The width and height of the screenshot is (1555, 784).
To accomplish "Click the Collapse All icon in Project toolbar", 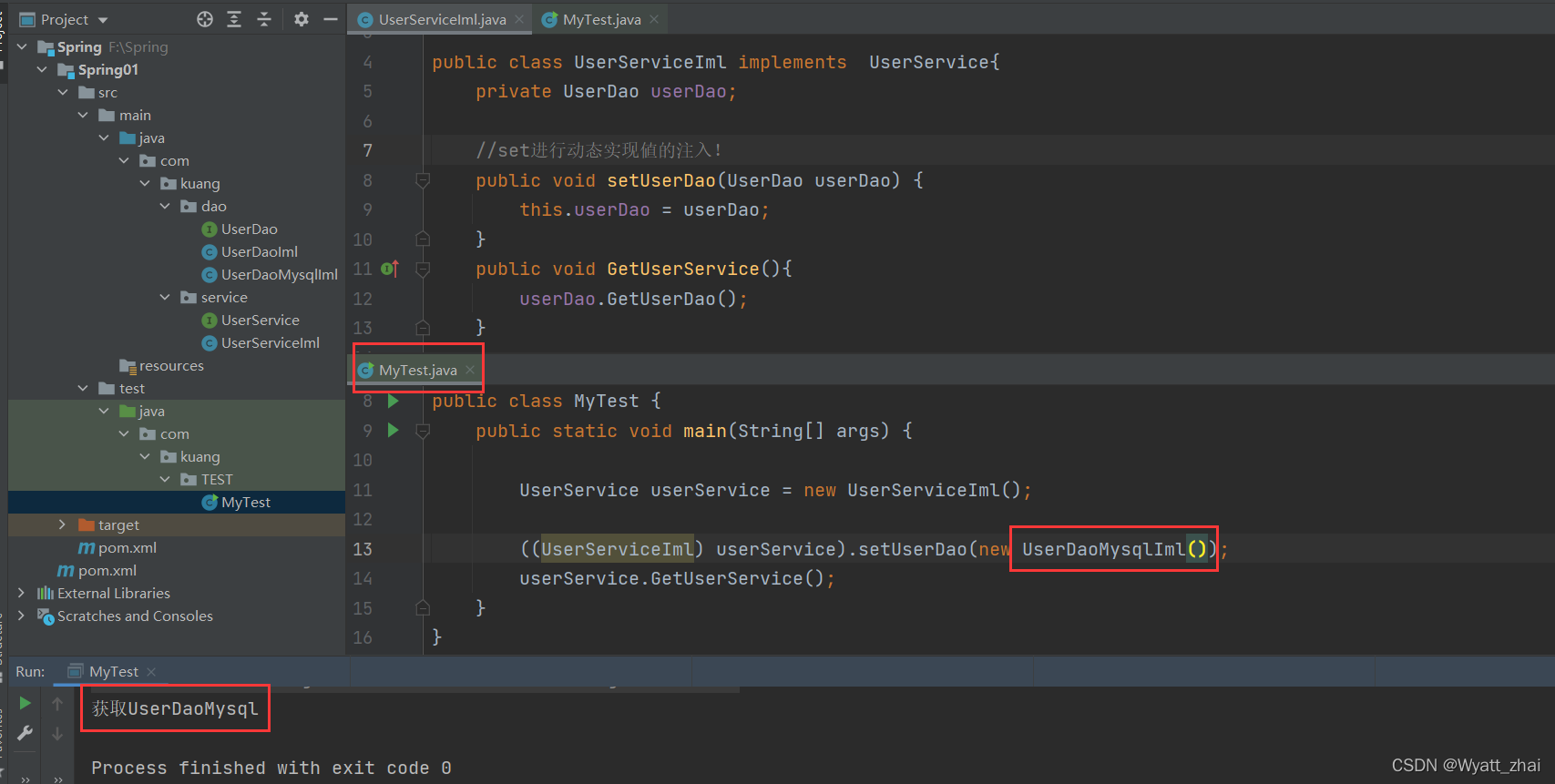I will [x=264, y=19].
